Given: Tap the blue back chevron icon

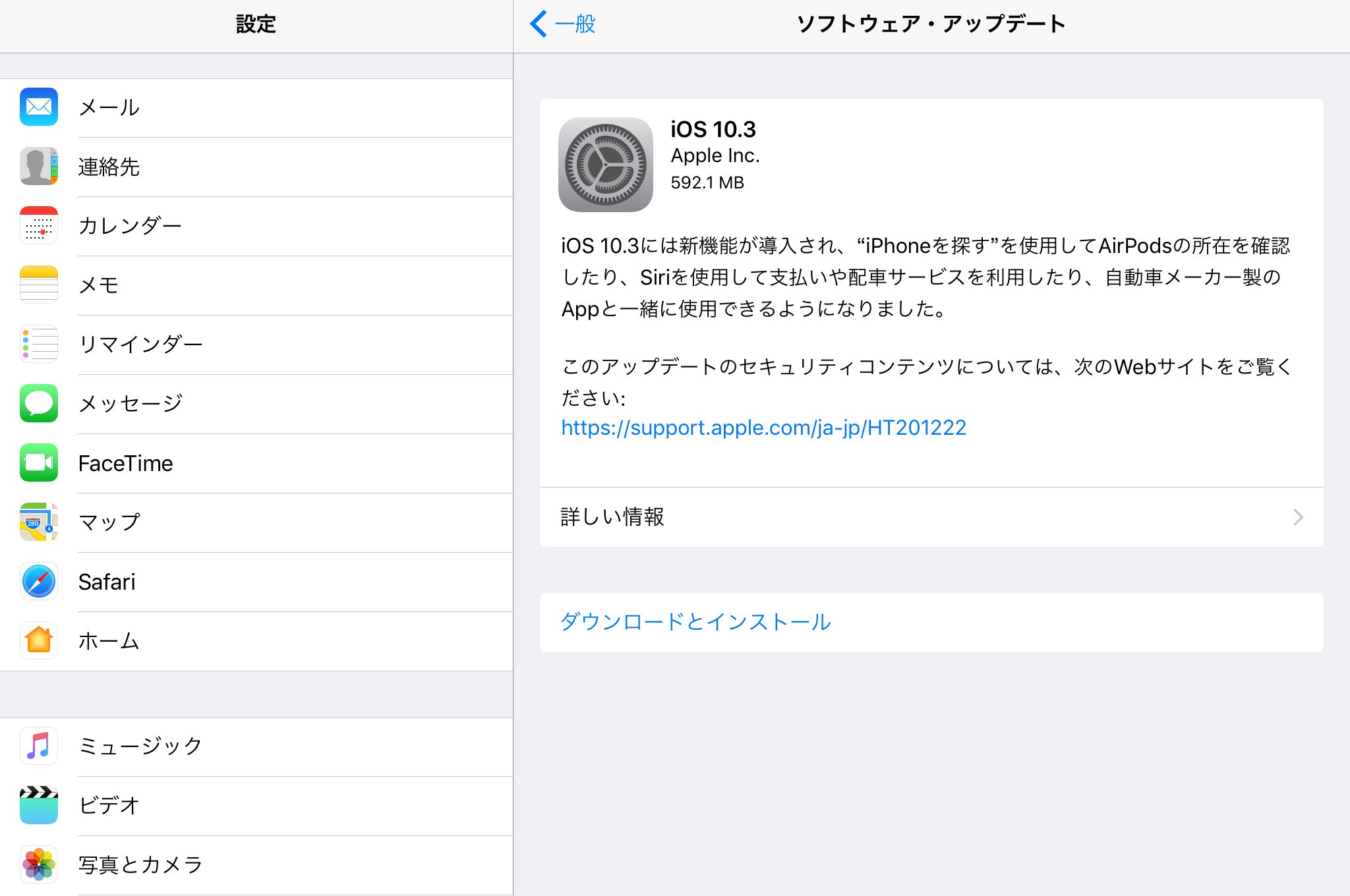Looking at the screenshot, I should [x=538, y=24].
